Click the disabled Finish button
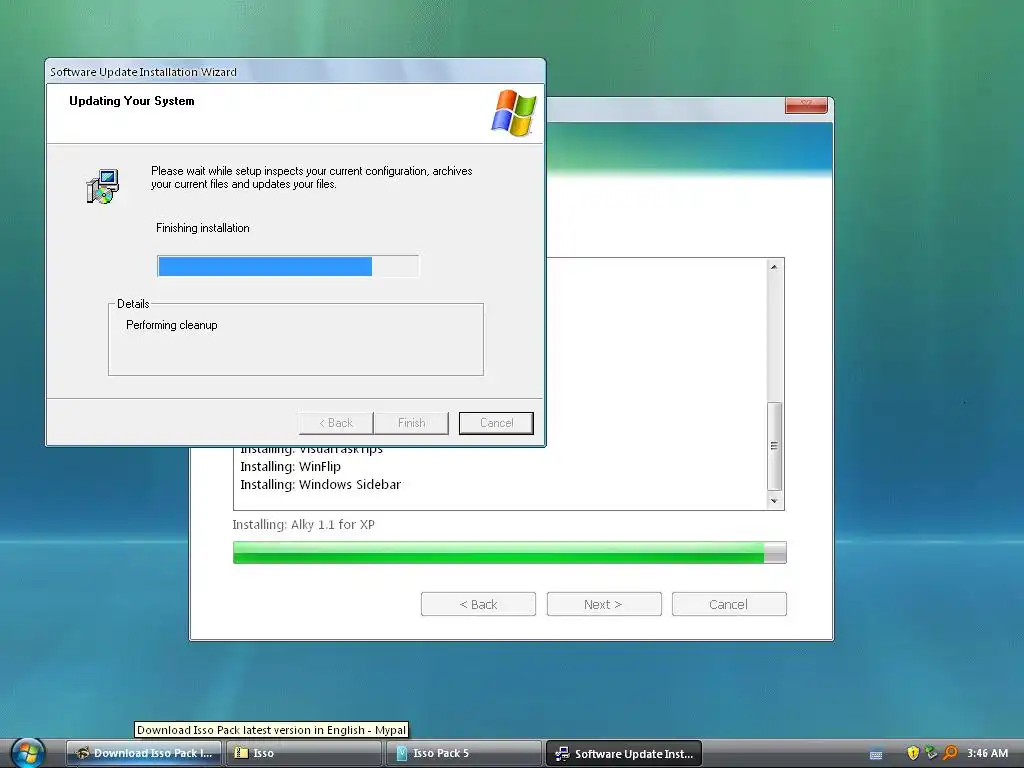Viewport: 1024px width, 768px height. pyautogui.click(x=411, y=423)
